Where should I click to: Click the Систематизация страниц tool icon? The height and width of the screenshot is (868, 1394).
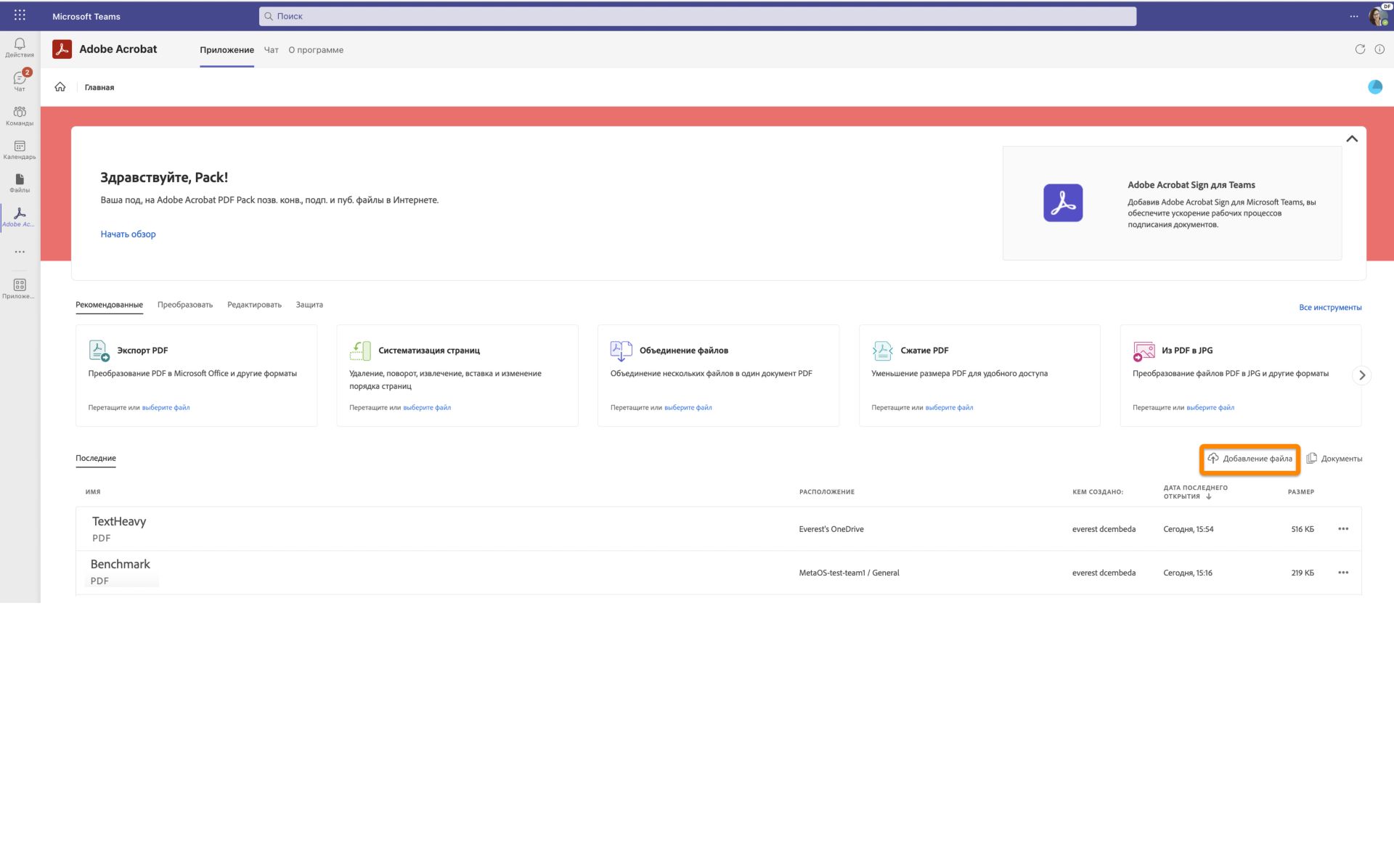[x=360, y=350]
